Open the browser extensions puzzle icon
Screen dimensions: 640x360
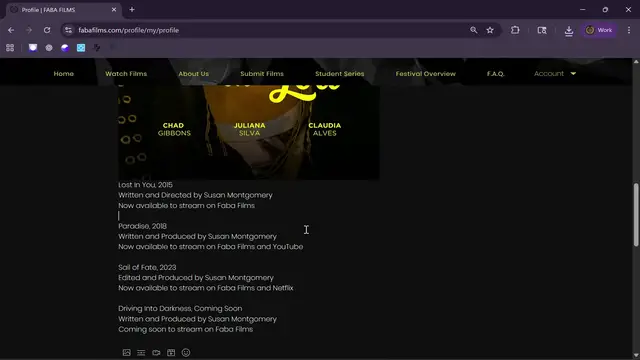(x=515, y=30)
